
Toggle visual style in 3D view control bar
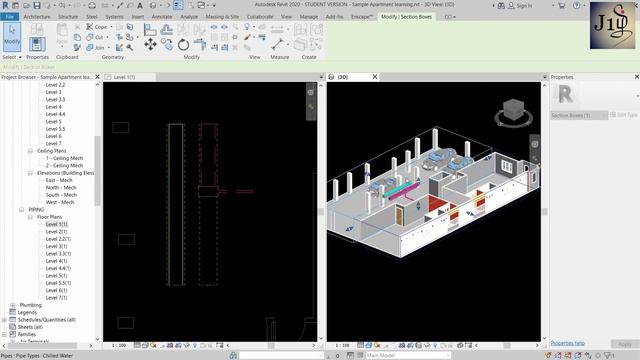pos(369,345)
